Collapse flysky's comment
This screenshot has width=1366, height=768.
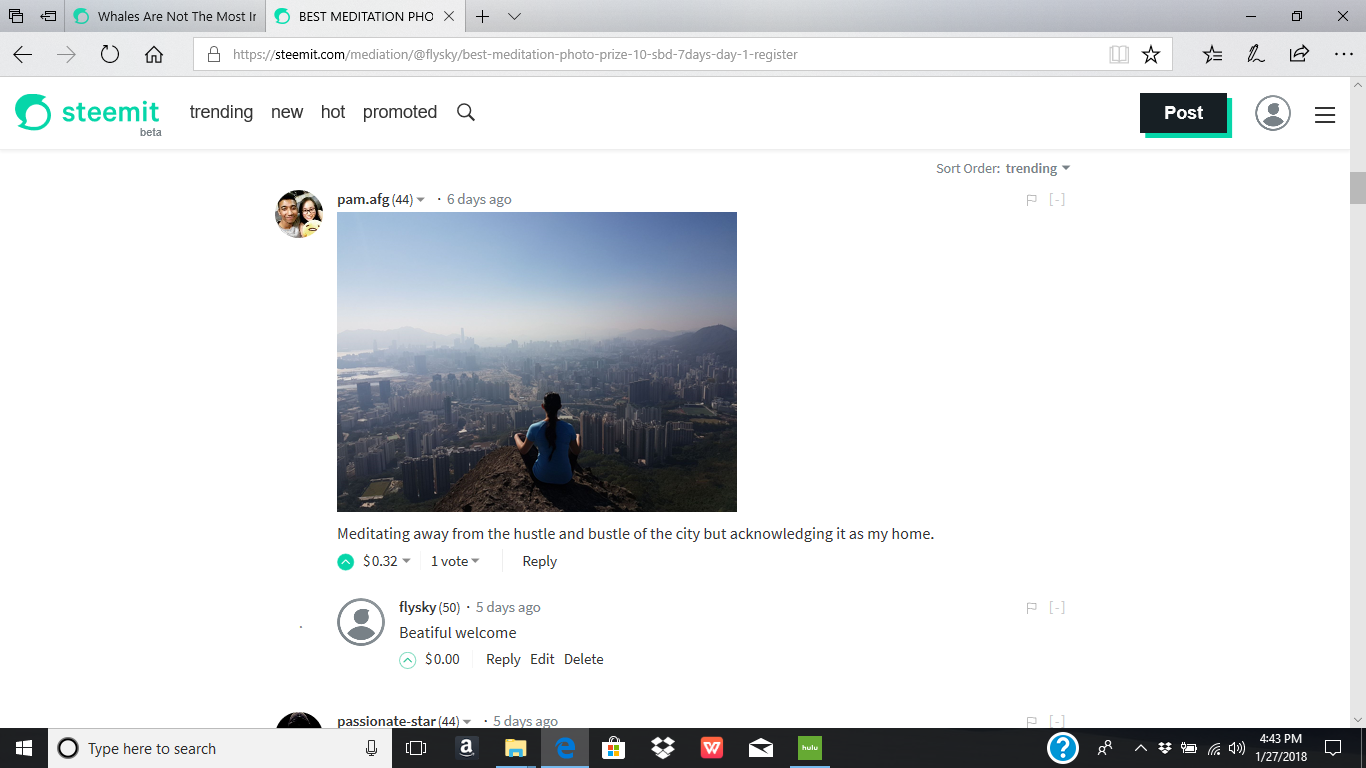[x=1057, y=608]
